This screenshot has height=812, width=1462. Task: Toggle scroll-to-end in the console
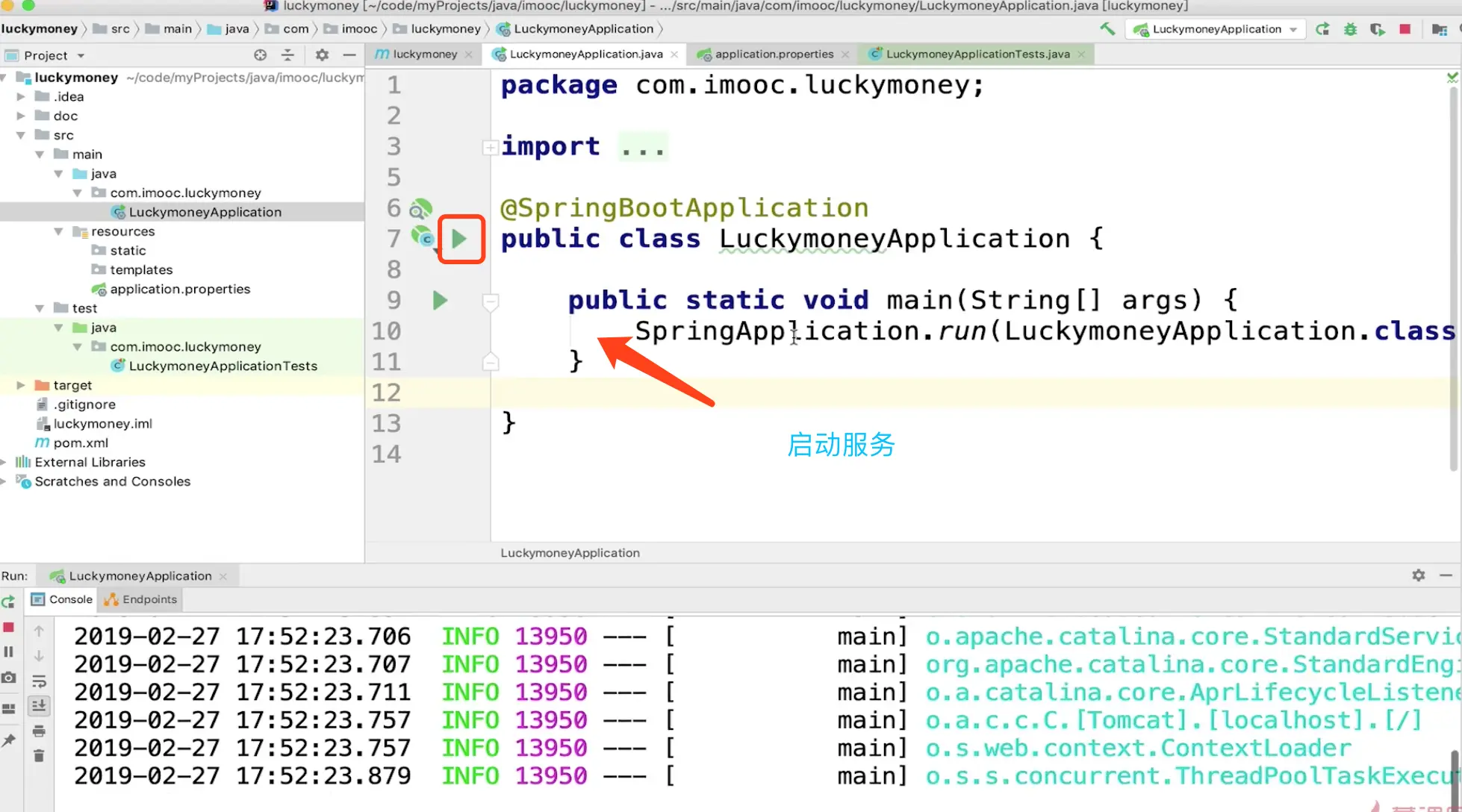[39, 705]
